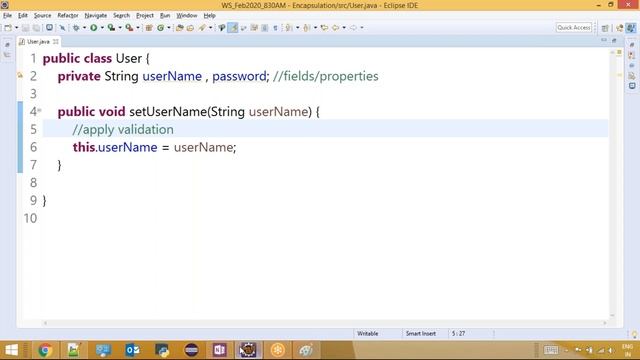Image resolution: width=640 pixels, height=360 pixels.
Task: Click the warning marker beside line 2
Action: click(20, 75)
